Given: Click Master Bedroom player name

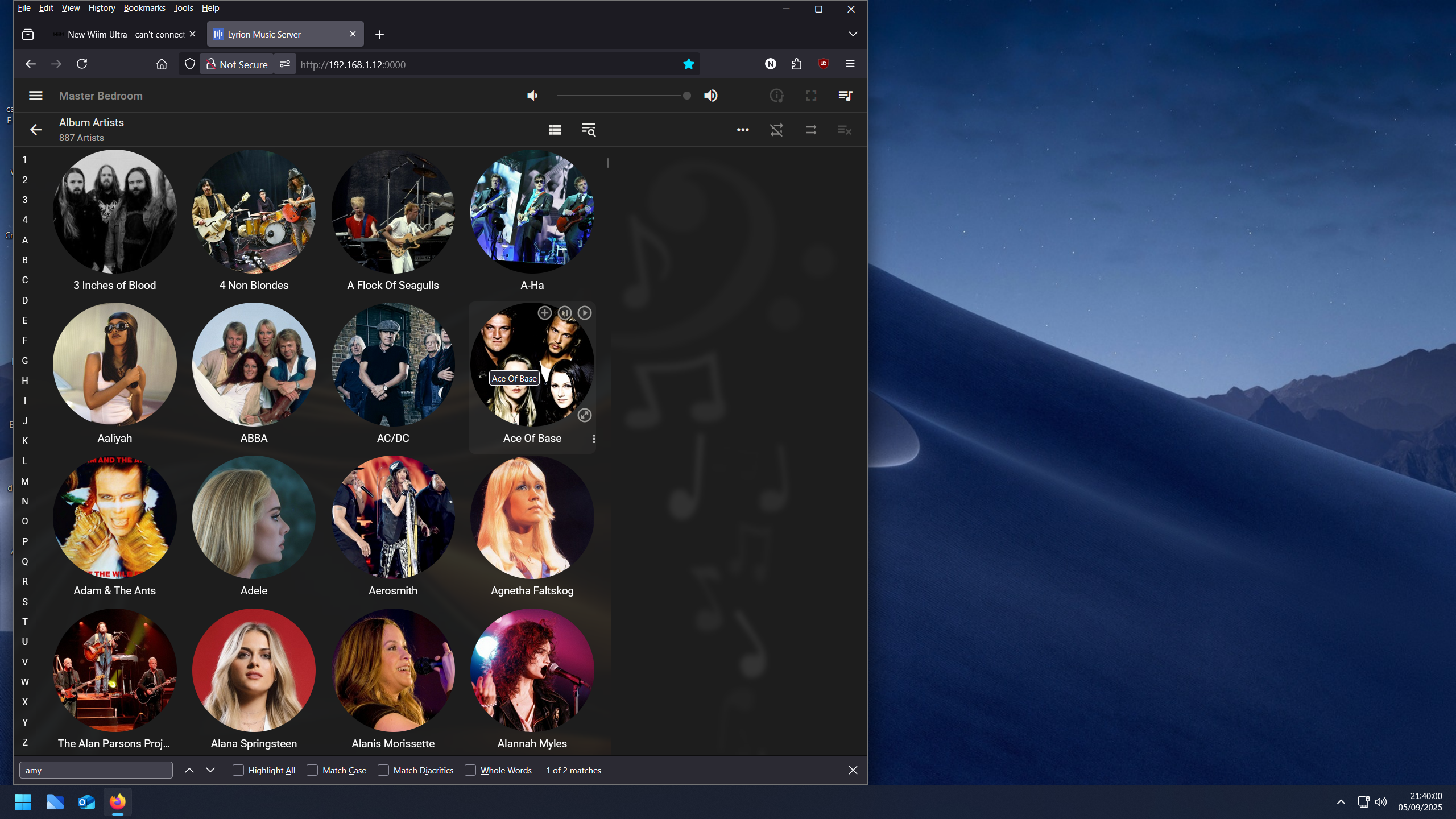Looking at the screenshot, I should tap(101, 96).
